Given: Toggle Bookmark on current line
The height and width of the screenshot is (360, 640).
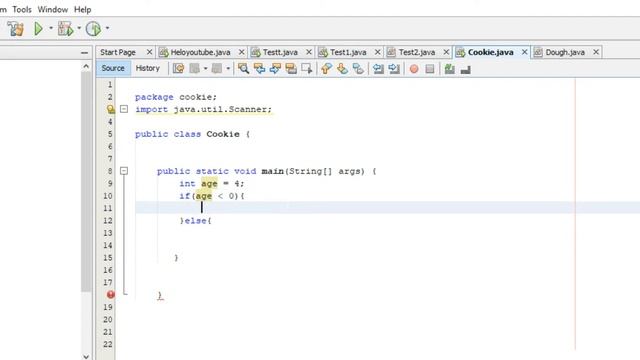Looking at the screenshot, I should point(358,69).
